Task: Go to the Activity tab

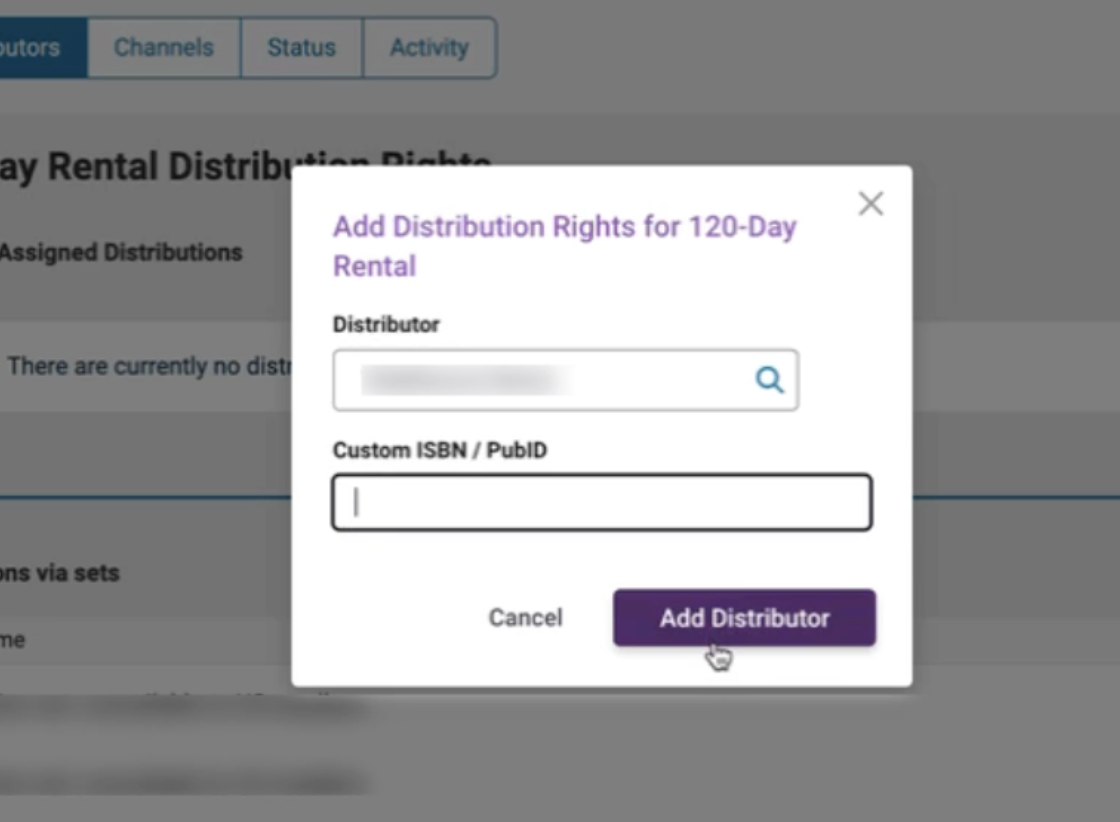Action: [x=429, y=47]
